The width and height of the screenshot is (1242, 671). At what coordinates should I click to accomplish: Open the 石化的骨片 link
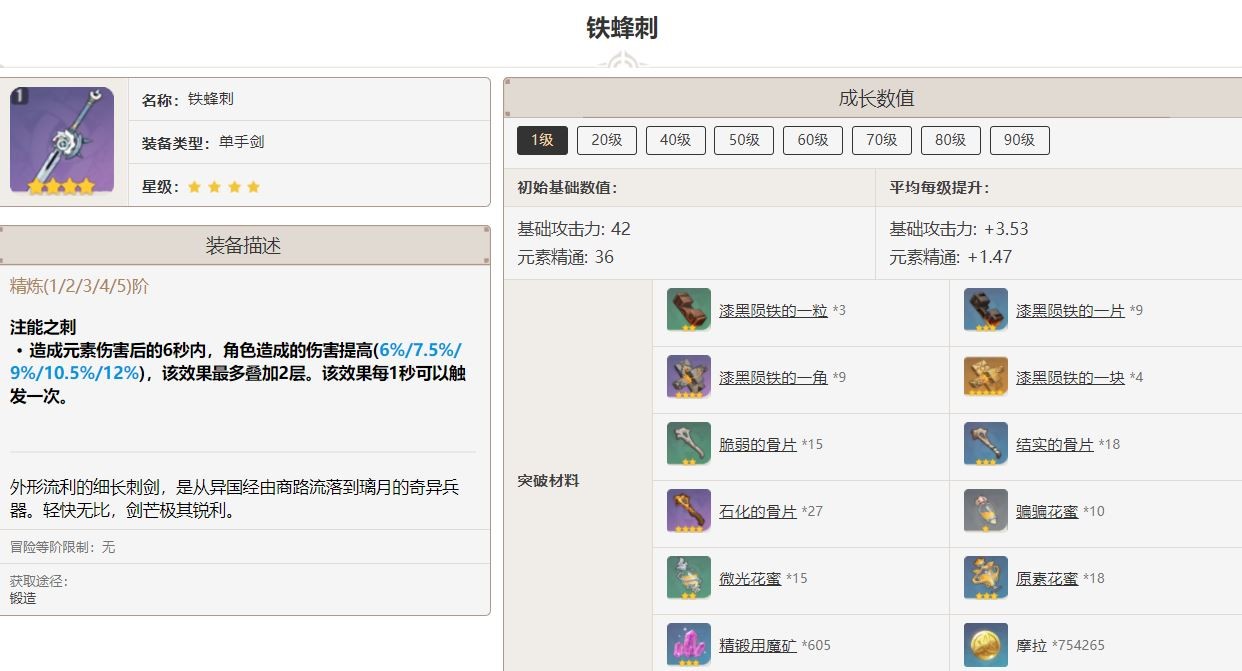tap(758, 512)
